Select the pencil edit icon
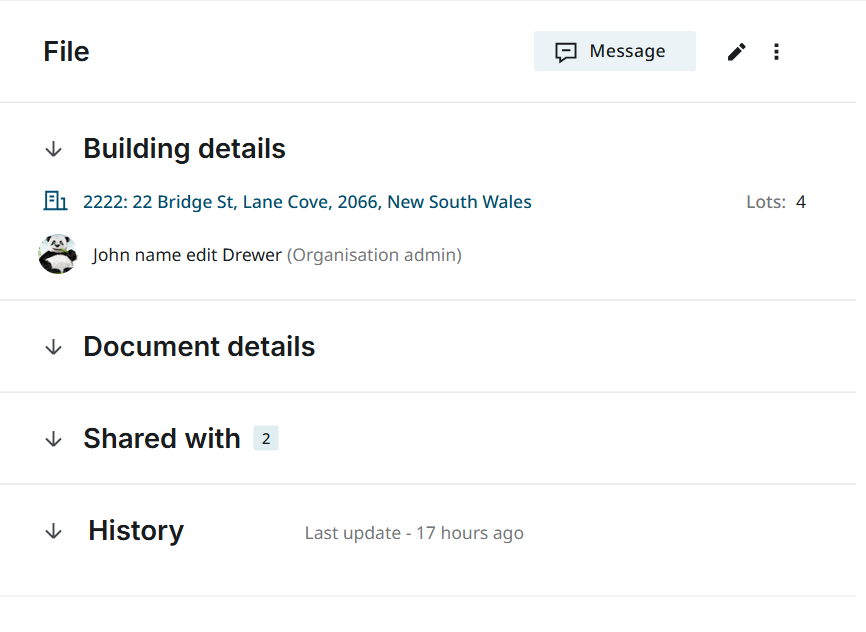Image resolution: width=866 pixels, height=632 pixels. (x=736, y=51)
